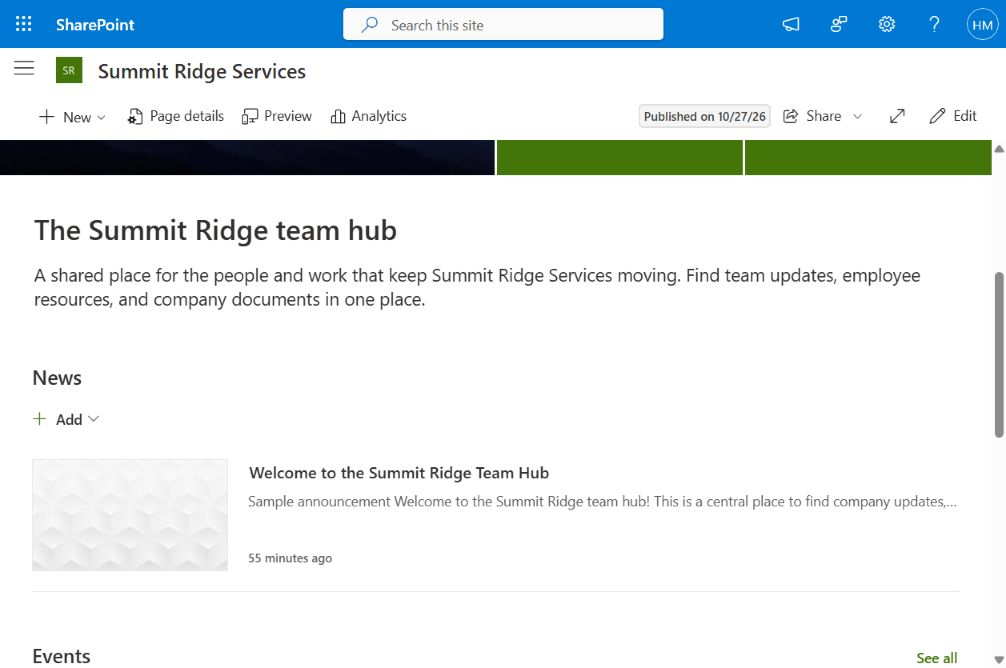
Task: Open page Preview
Action: click(277, 116)
